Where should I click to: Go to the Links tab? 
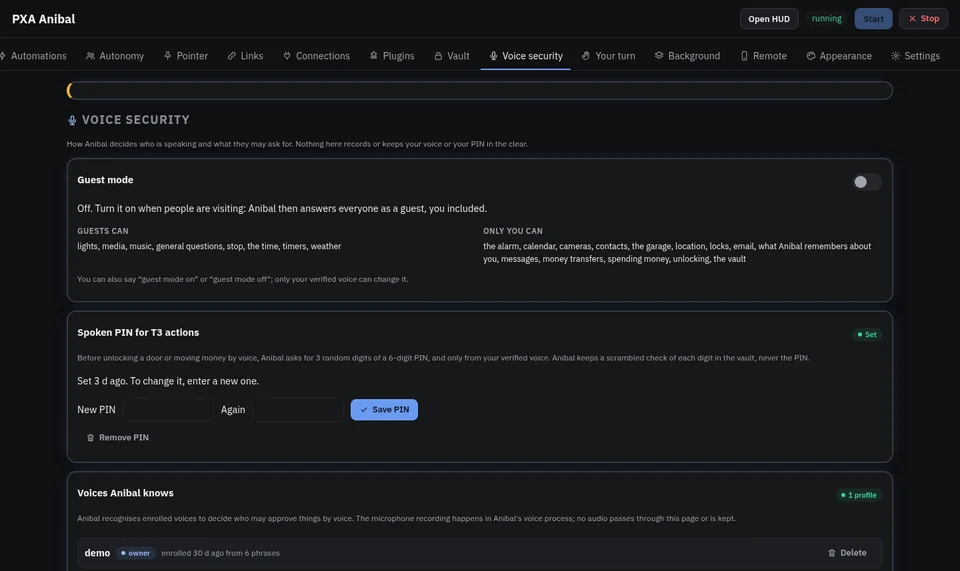point(246,56)
